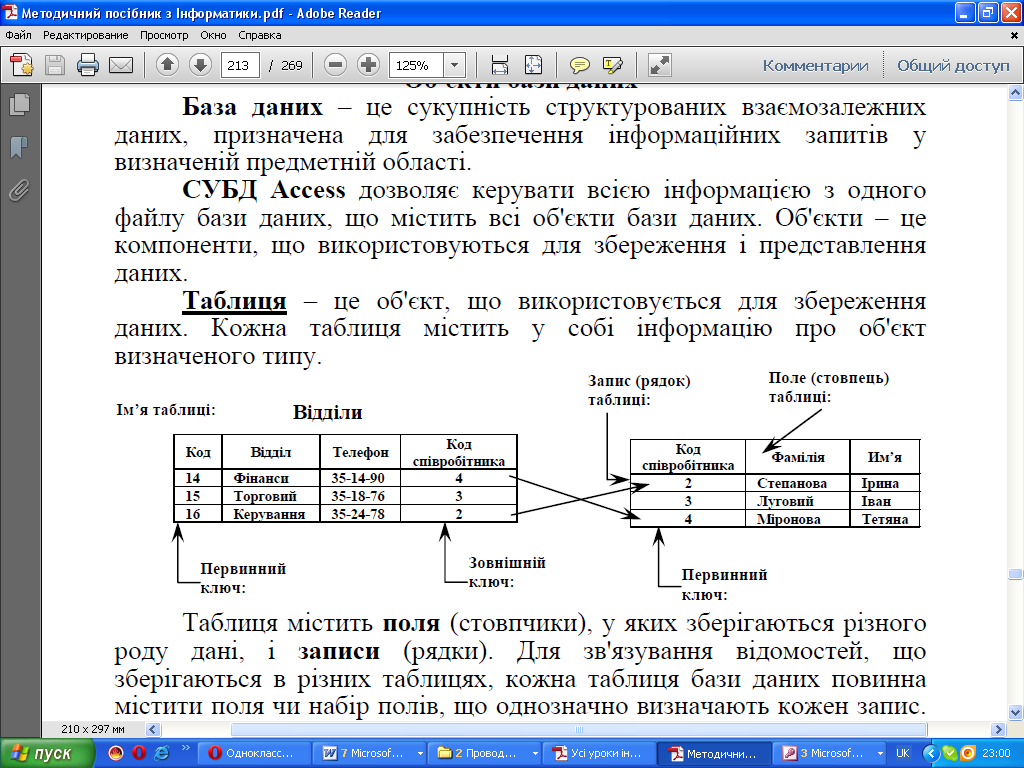Screen dimensions: 1024x768
Task: Add a sticky note comment
Action: coord(579,65)
